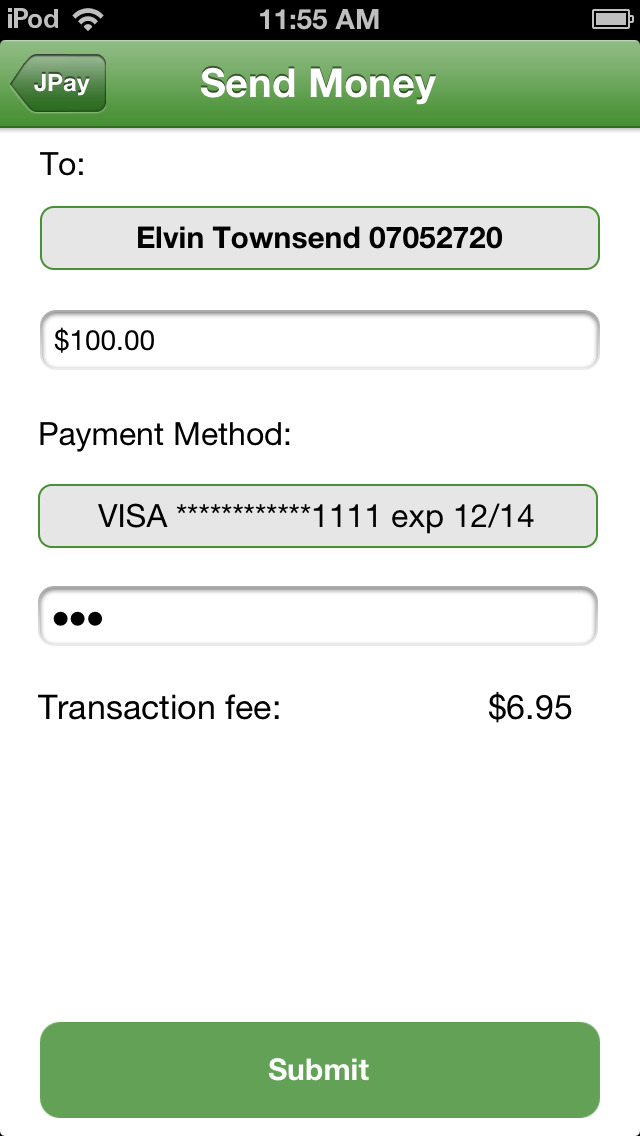The height and width of the screenshot is (1136, 640).
Task: Tap the "Transaction fee:" label
Action: (x=160, y=708)
